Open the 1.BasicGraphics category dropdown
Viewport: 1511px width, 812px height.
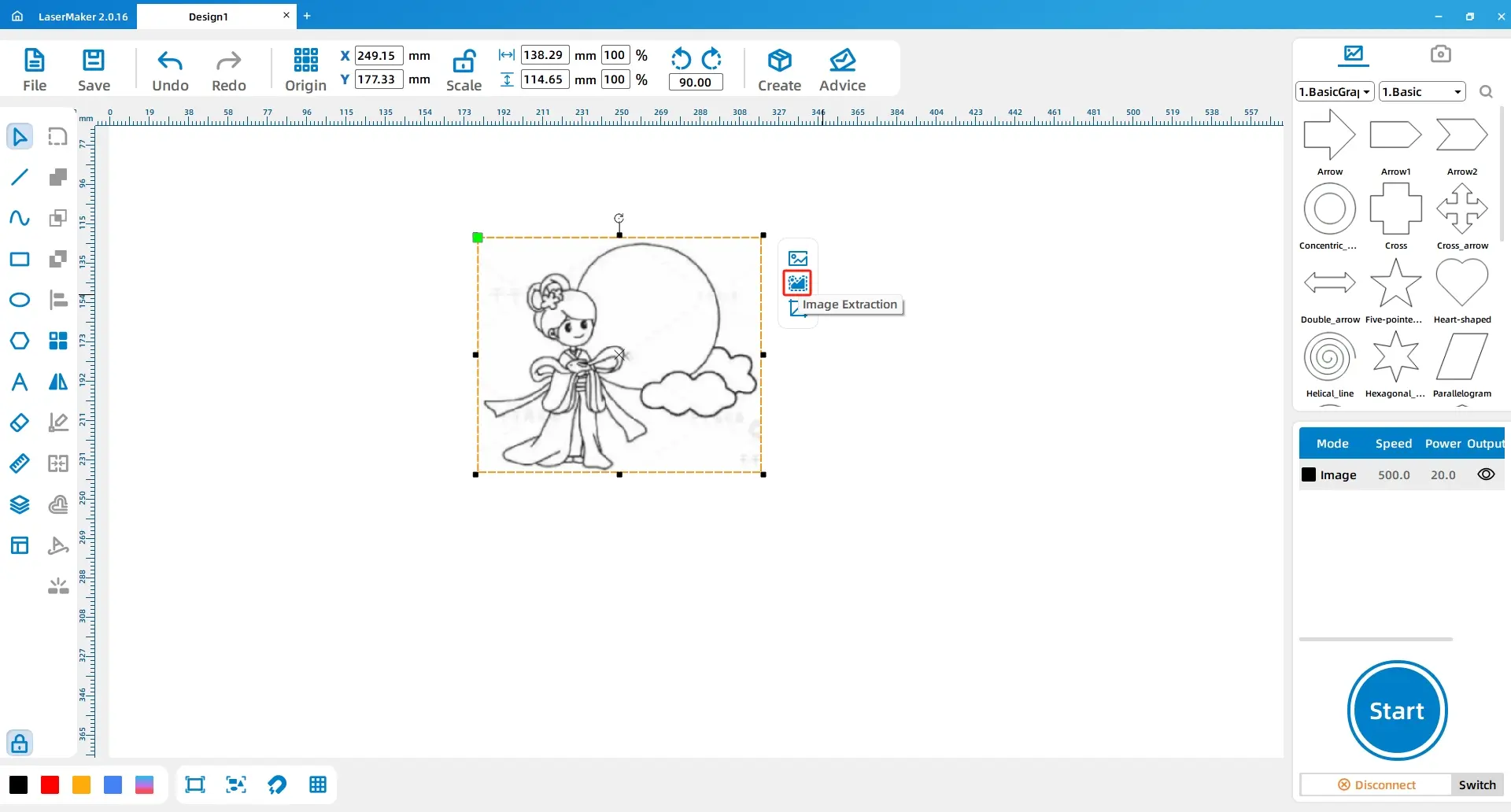(1335, 92)
